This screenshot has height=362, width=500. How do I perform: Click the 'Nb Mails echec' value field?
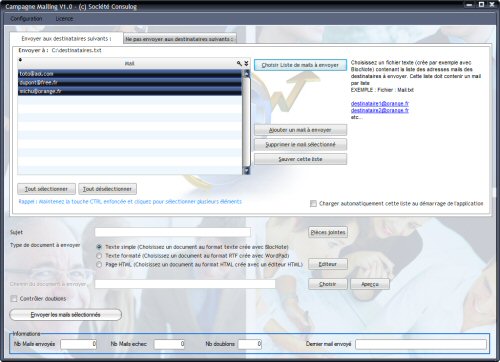[169, 344]
